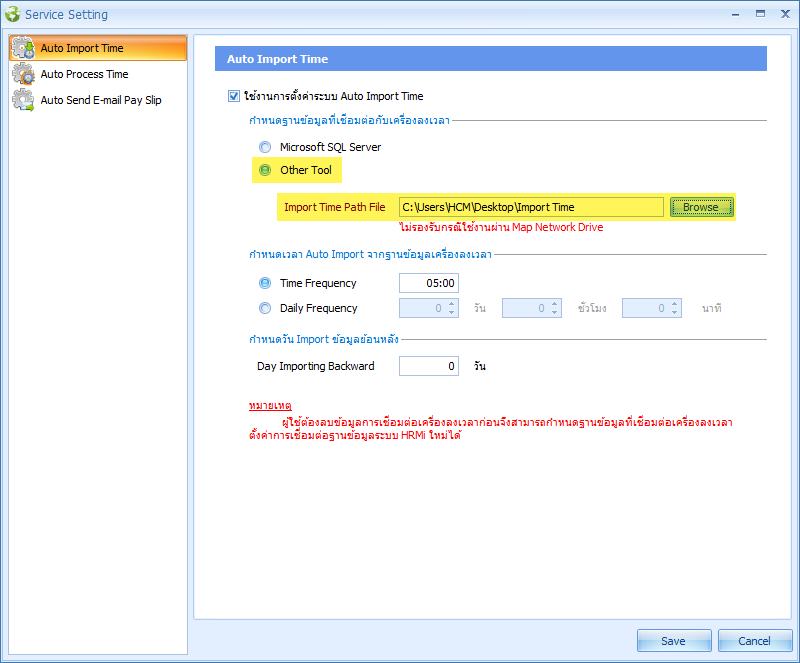The image size is (800, 663).
Task: Open the Auto Send E-mail Pay Slip section
Action: [x=98, y=100]
